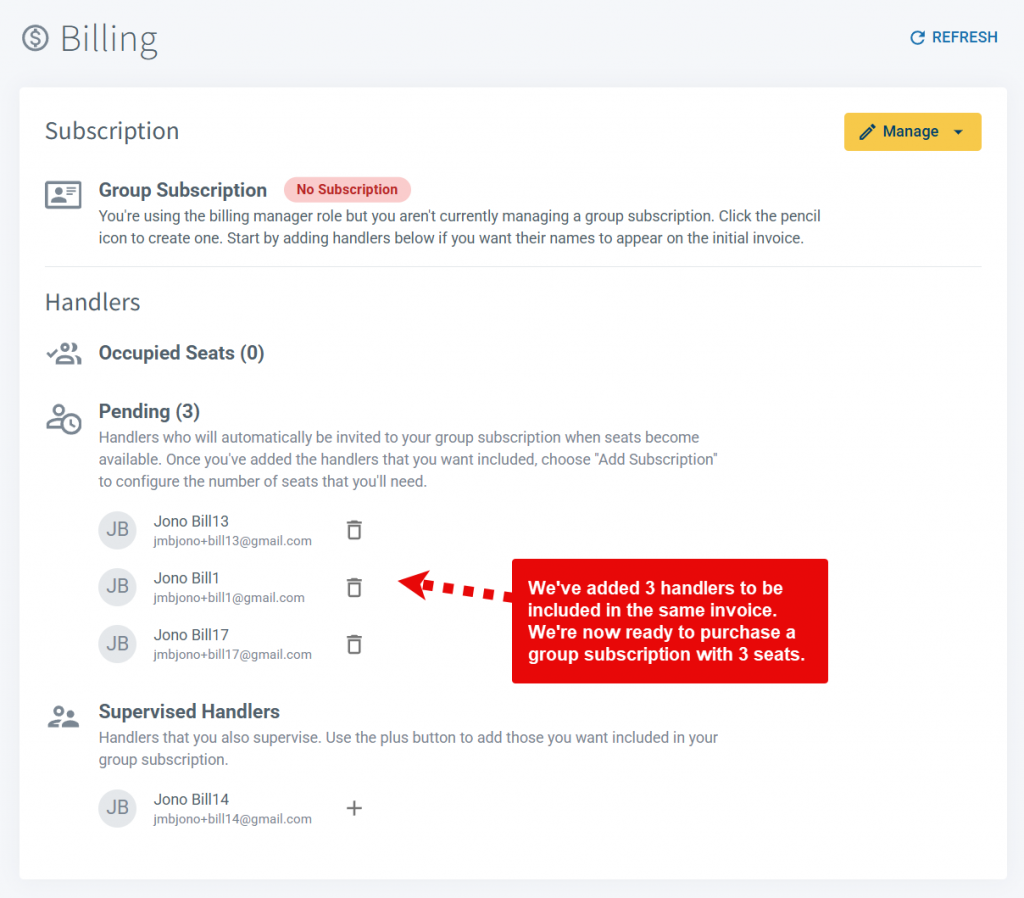1024x898 pixels.
Task: Click the pencil icon on the Manage button
Action: point(869,131)
